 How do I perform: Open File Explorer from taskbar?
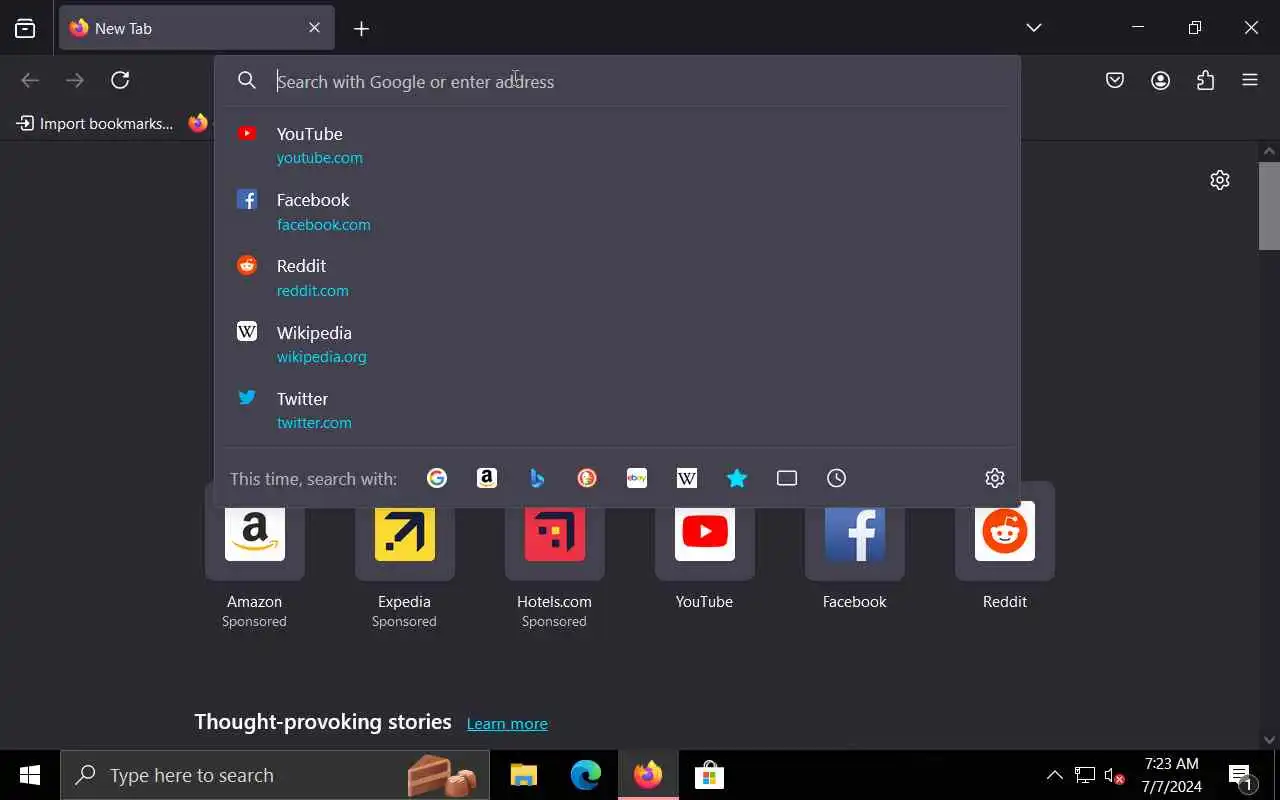point(524,775)
